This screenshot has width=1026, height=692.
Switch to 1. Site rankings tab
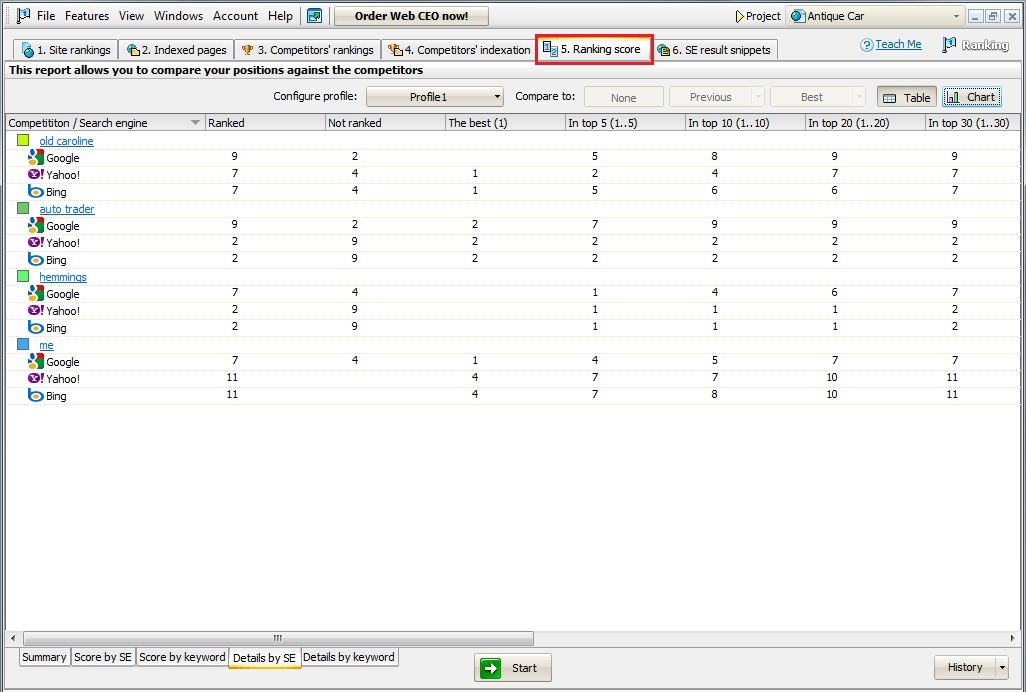(x=66, y=50)
